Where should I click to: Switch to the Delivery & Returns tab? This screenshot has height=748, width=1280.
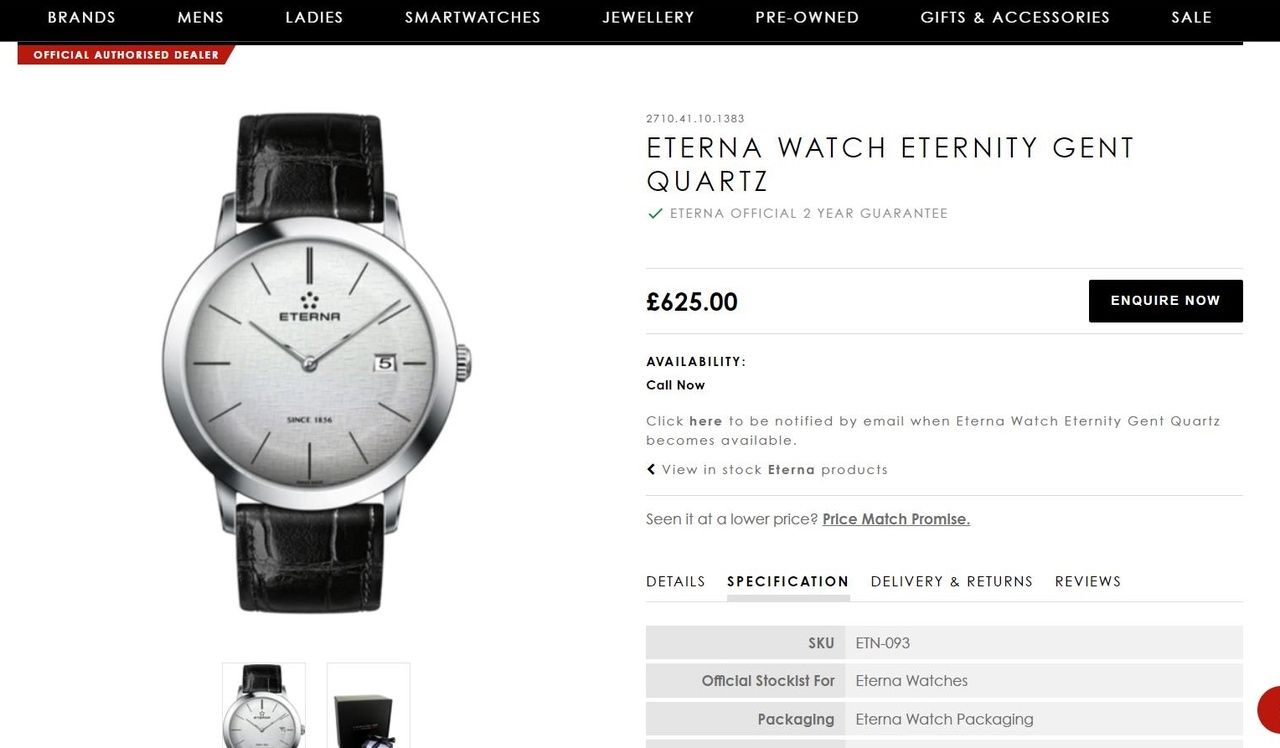point(952,581)
